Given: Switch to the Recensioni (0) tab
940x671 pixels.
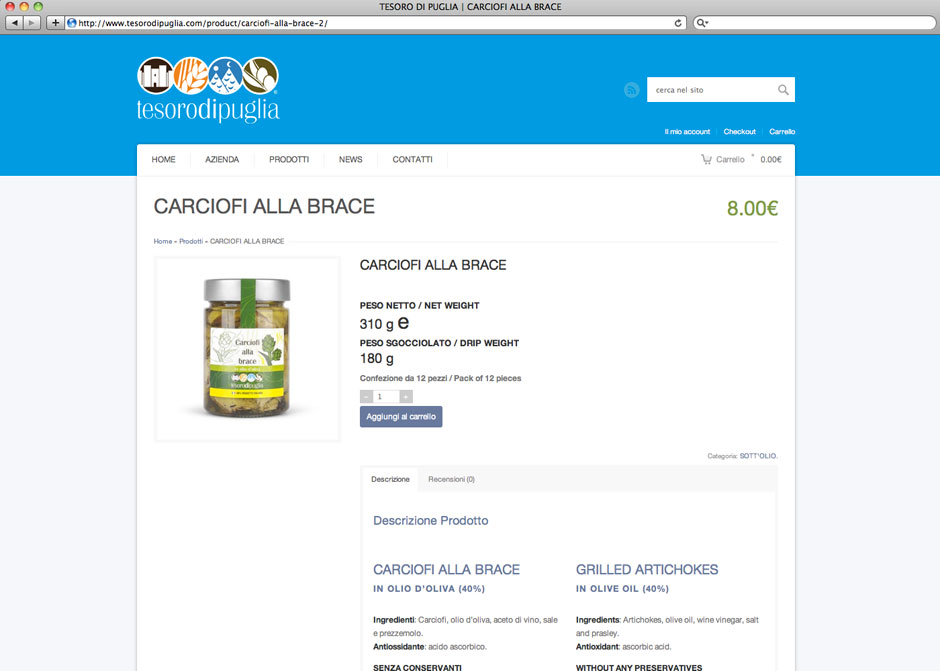Looking at the screenshot, I should (x=451, y=479).
